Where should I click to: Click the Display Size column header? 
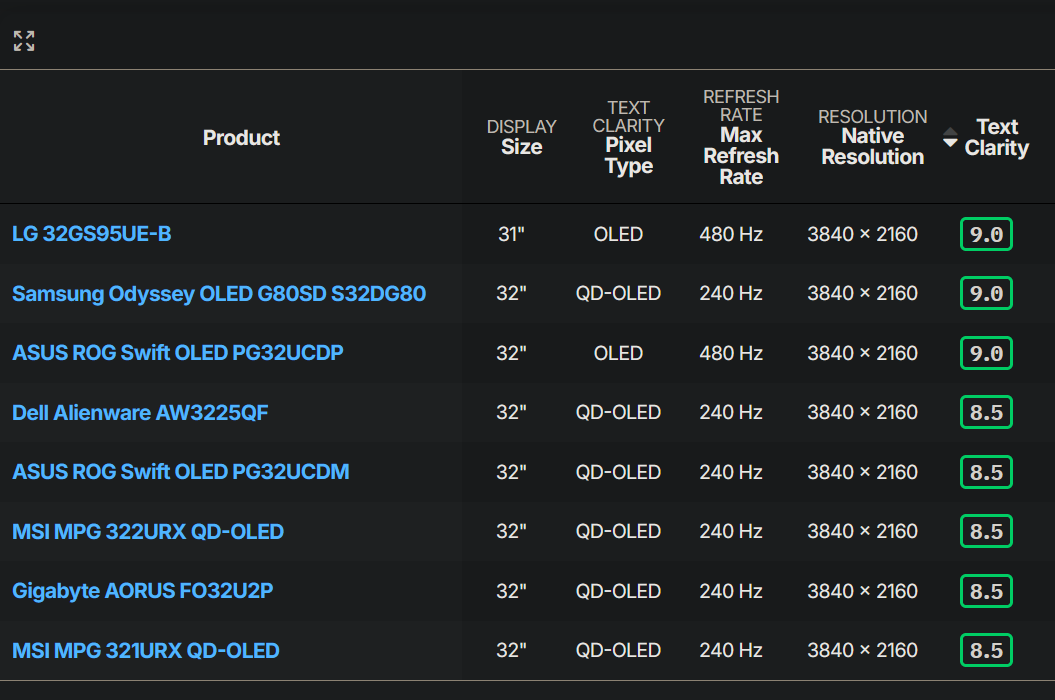click(521, 137)
